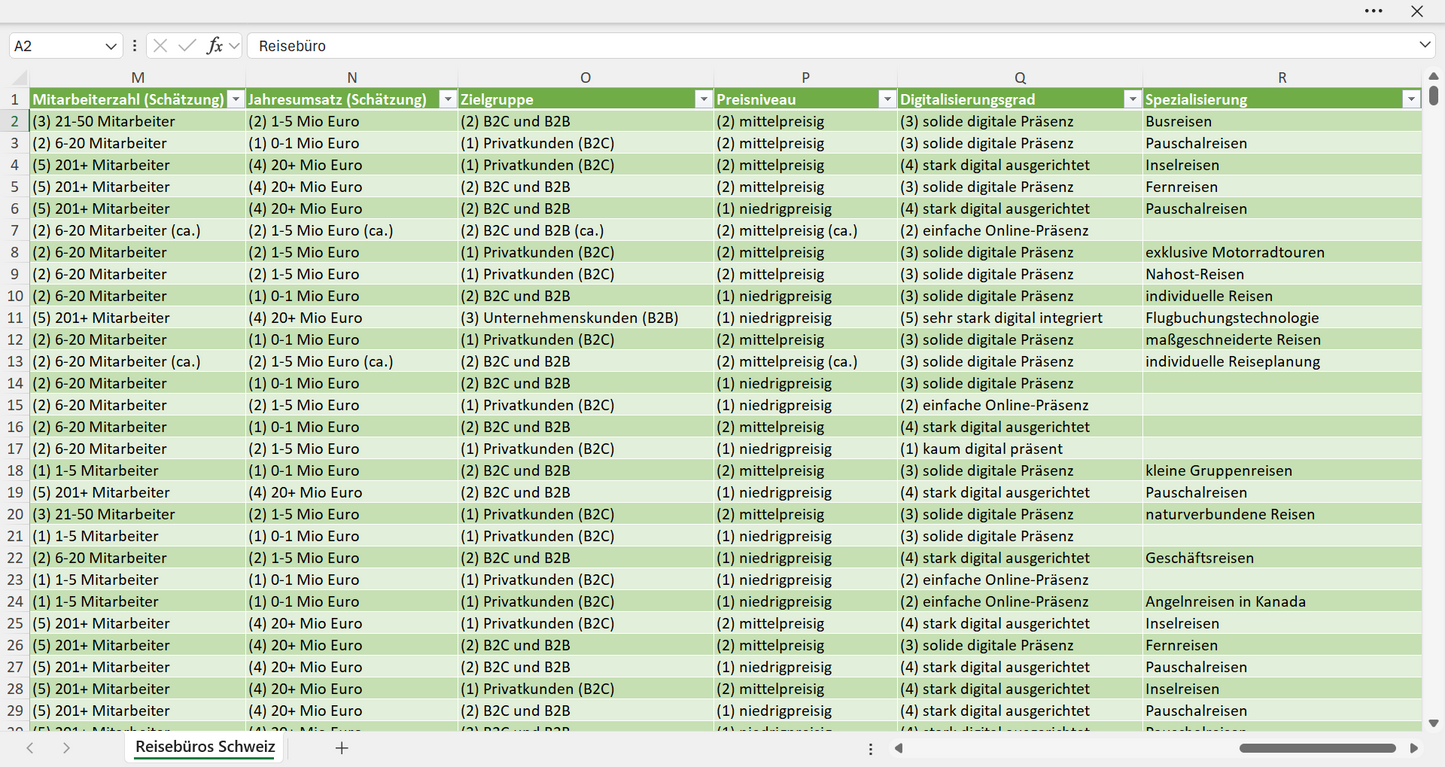Screen dimensions: 1445x767
Task: Select the cell 'naturverbundene Reisen'
Action: (x=1282, y=515)
